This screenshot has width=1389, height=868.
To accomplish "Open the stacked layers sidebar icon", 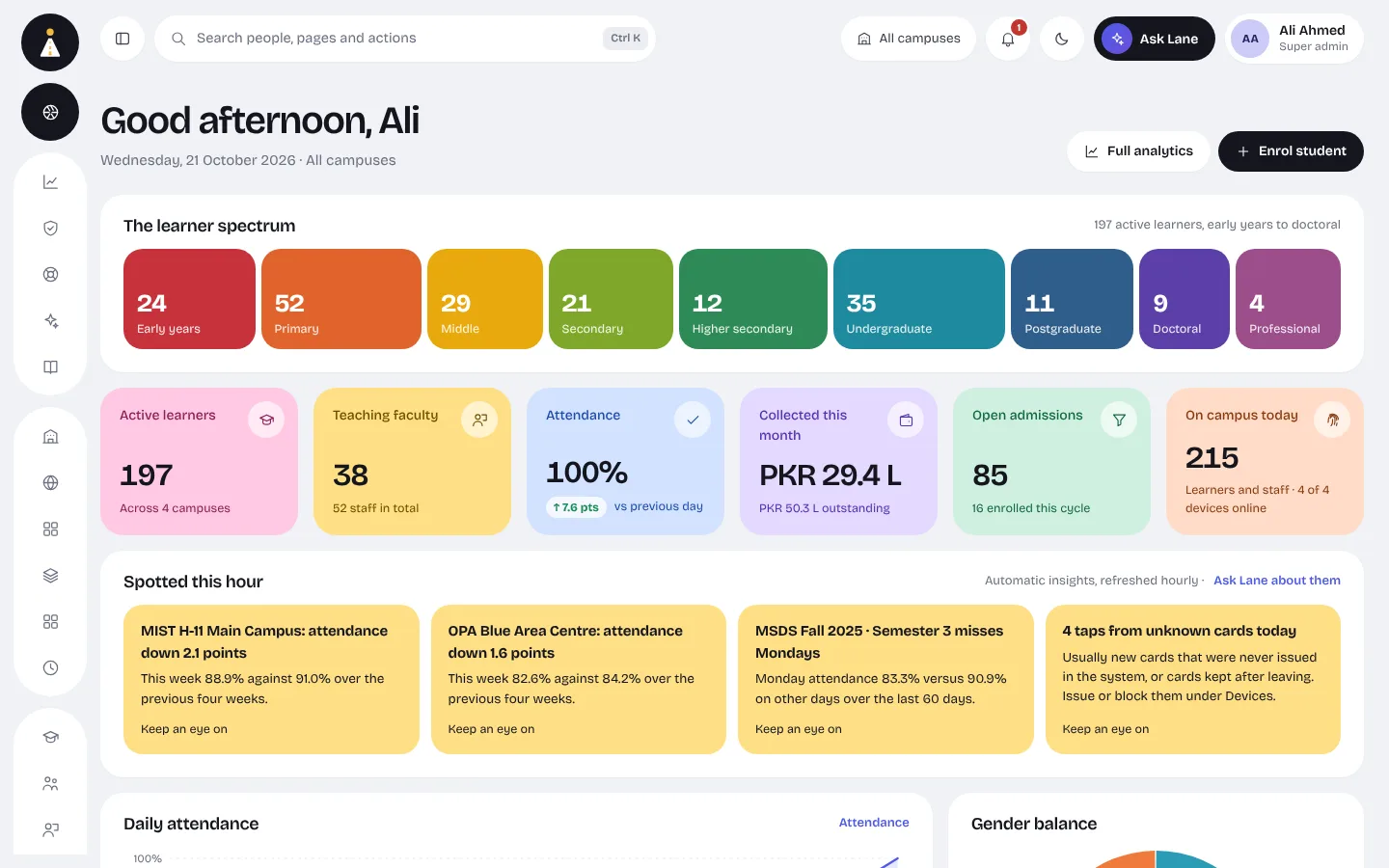I will click(50, 576).
